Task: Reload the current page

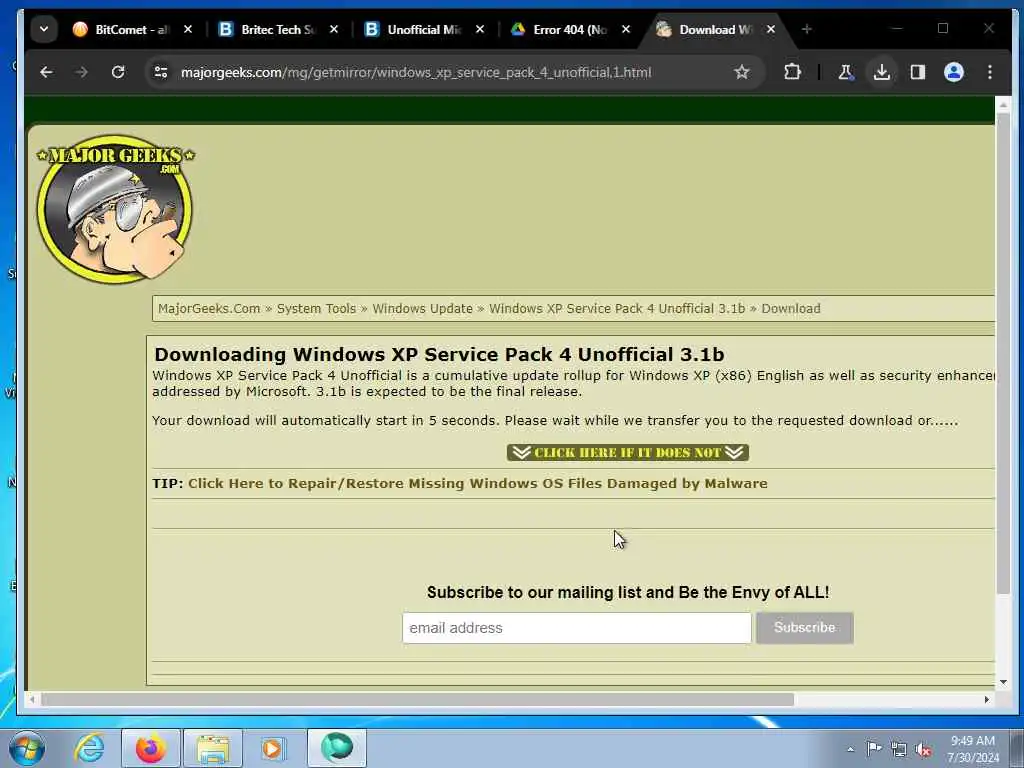Action: [x=118, y=72]
